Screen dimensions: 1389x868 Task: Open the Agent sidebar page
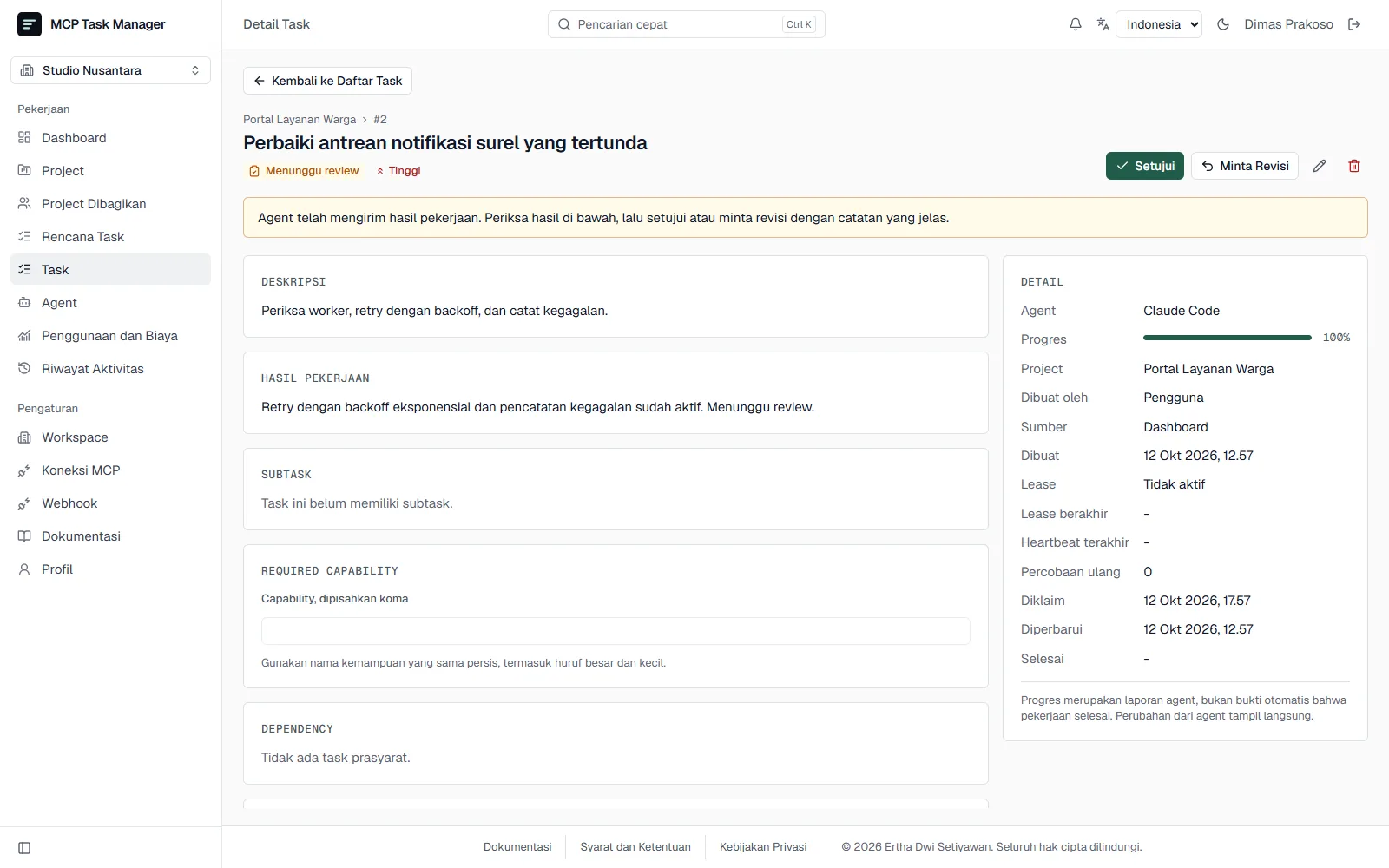(110, 303)
